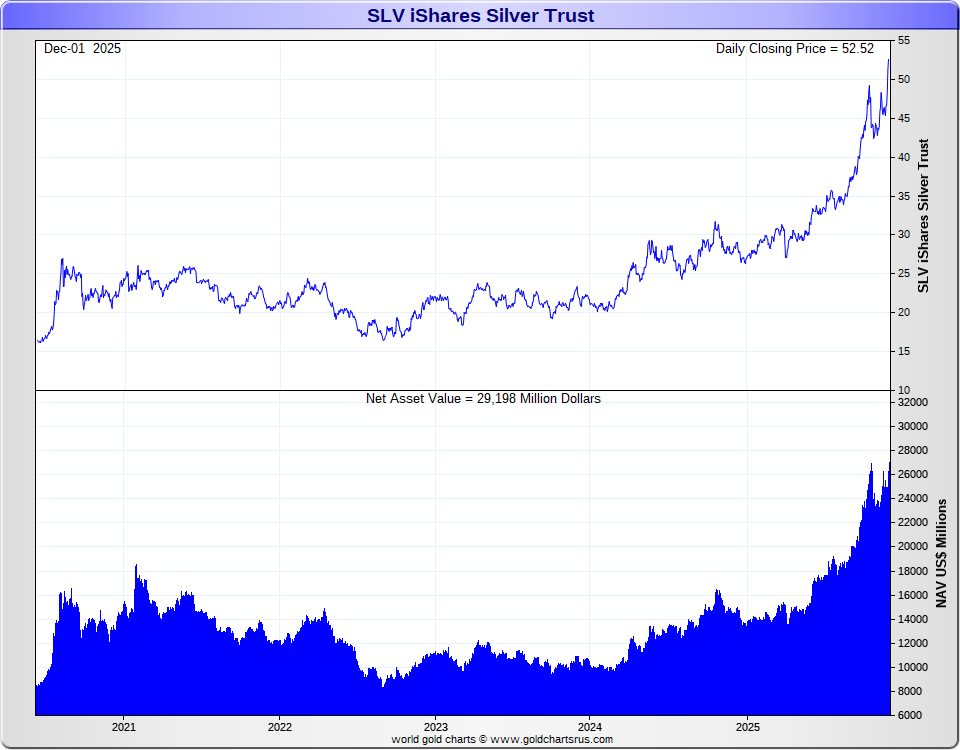Click the chart title 'SLV iShares Silver Trust'

(x=480, y=15)
